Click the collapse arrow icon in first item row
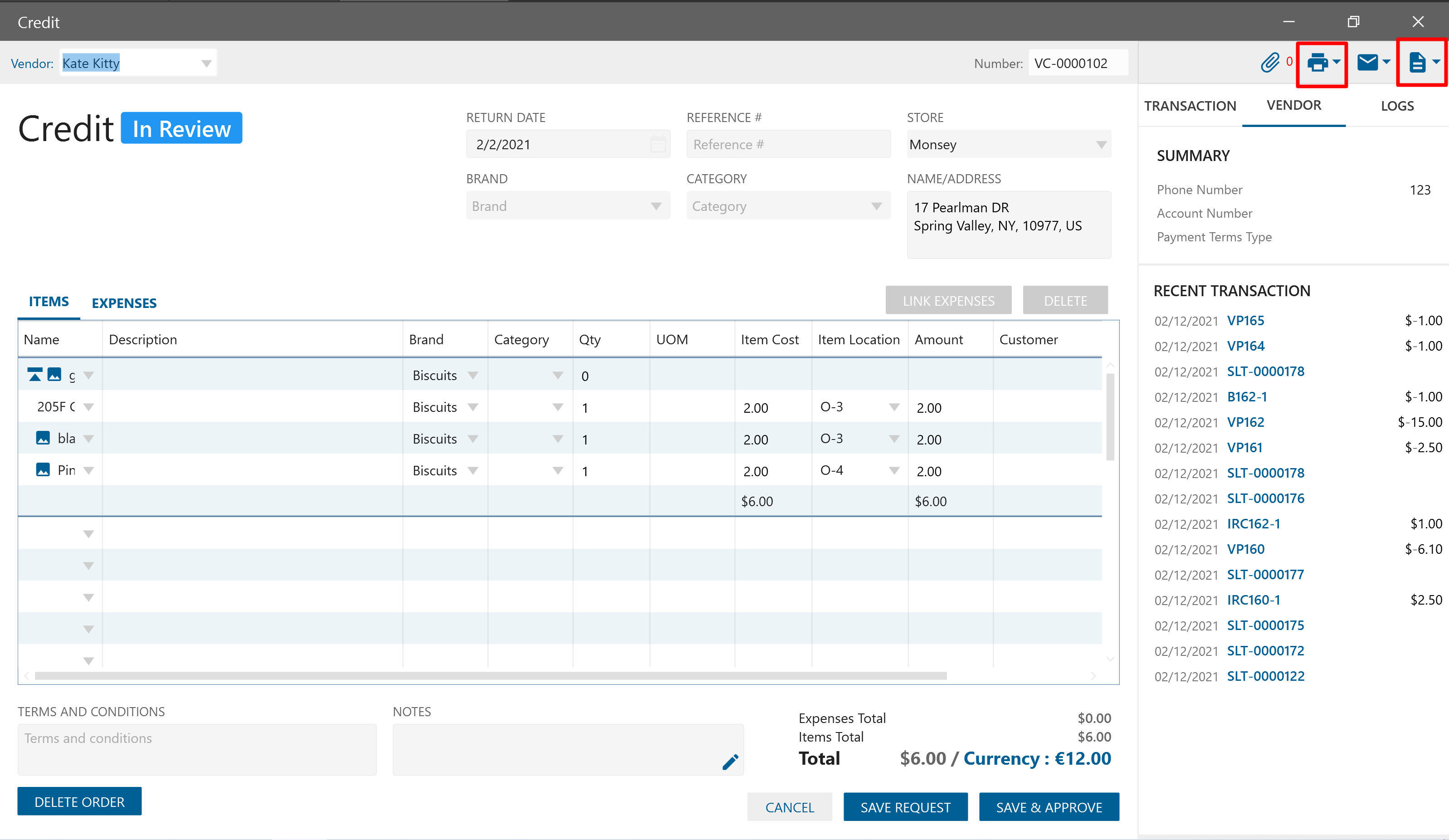 pyautogui.click(x=34, y=375)
